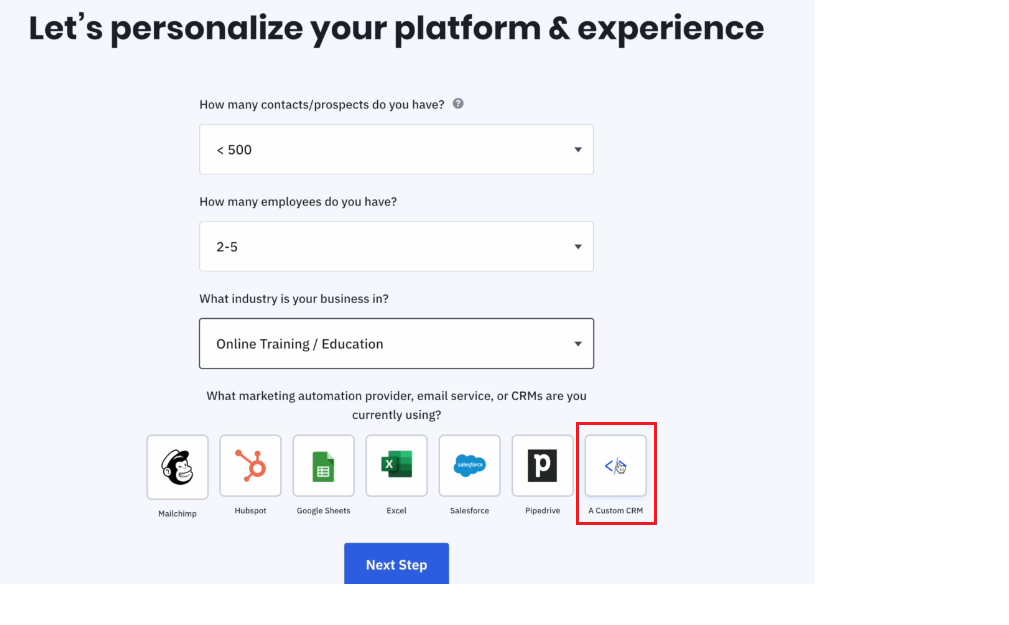Image resolution: width=1009 pixels, height=625 pixels.
Task: Pick the Google Sheets icon
Action: 324,465
